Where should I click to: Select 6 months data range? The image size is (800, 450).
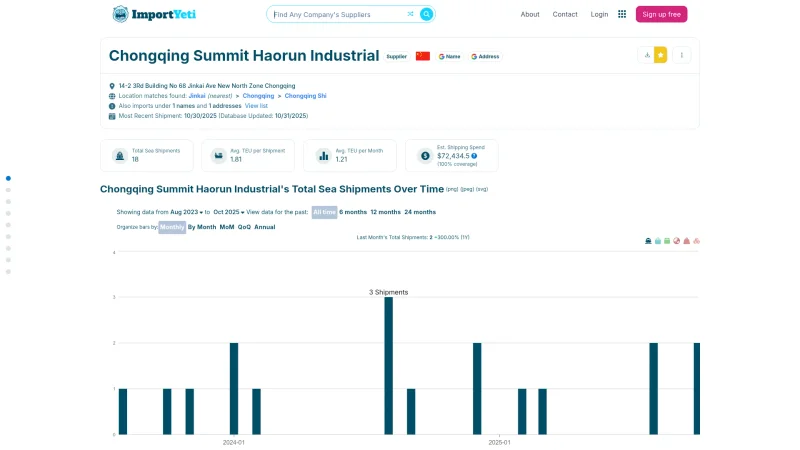353,212
